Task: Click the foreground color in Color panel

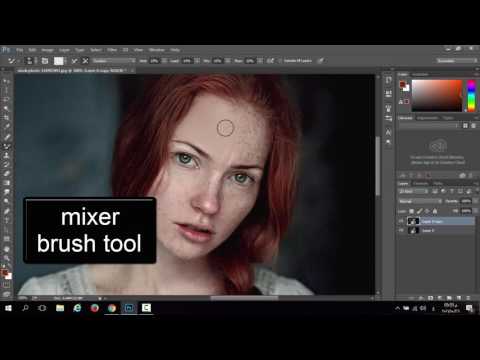Action: click(x=403, y=85)
